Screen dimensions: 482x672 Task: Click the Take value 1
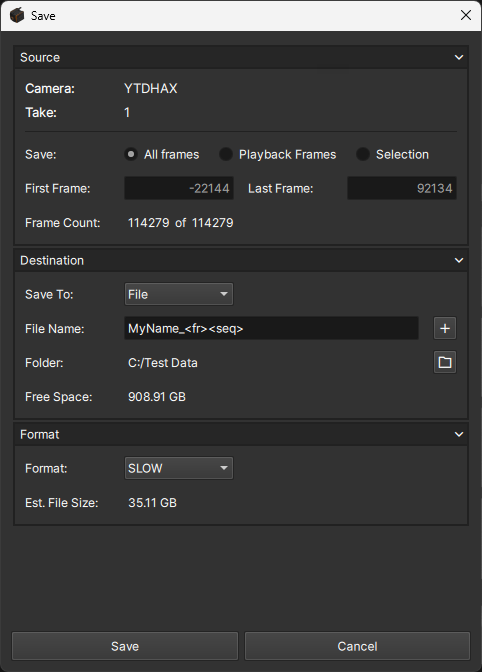(127, 113)
